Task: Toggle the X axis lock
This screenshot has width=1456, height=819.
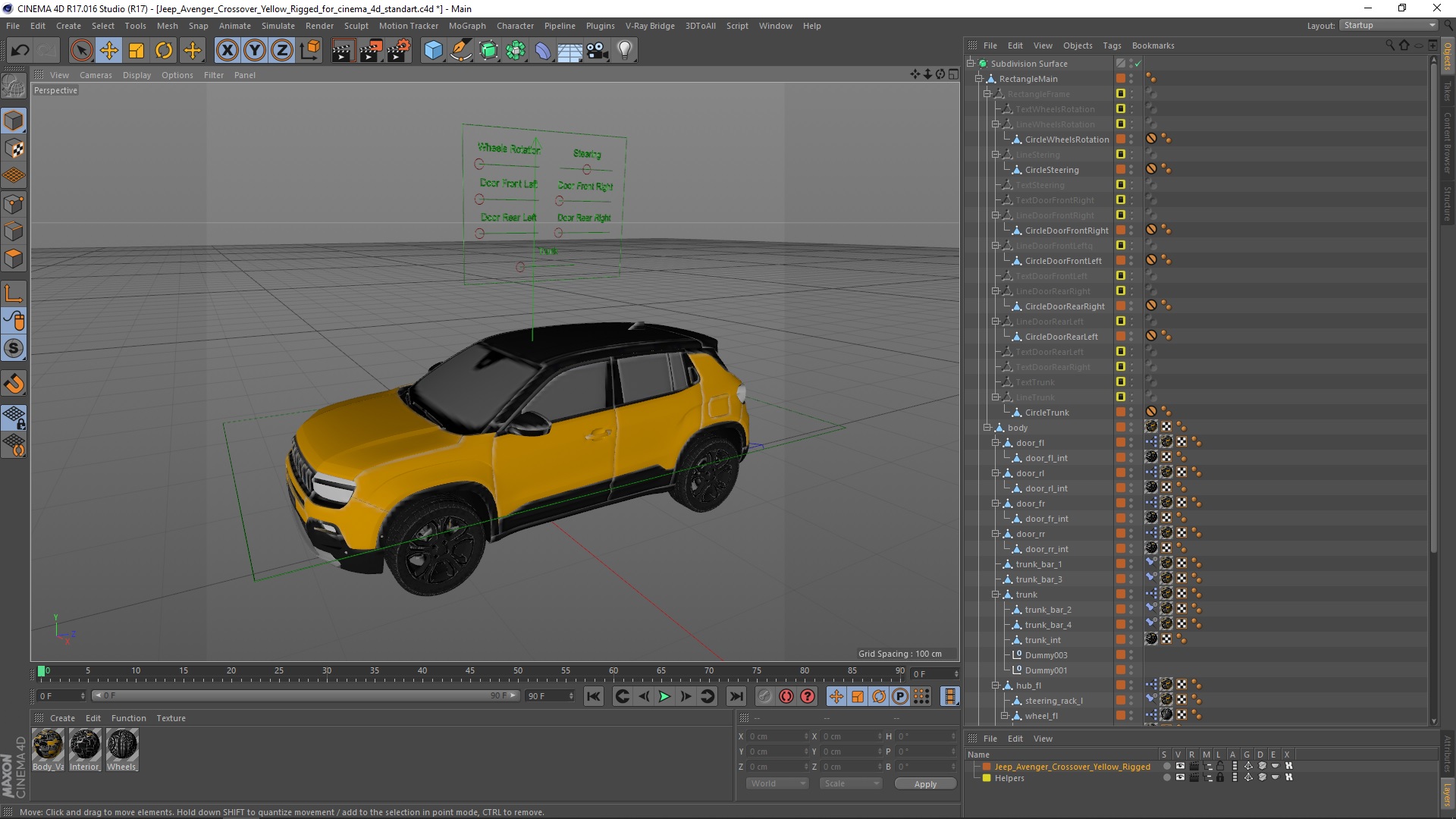Action: pos(227,51)
